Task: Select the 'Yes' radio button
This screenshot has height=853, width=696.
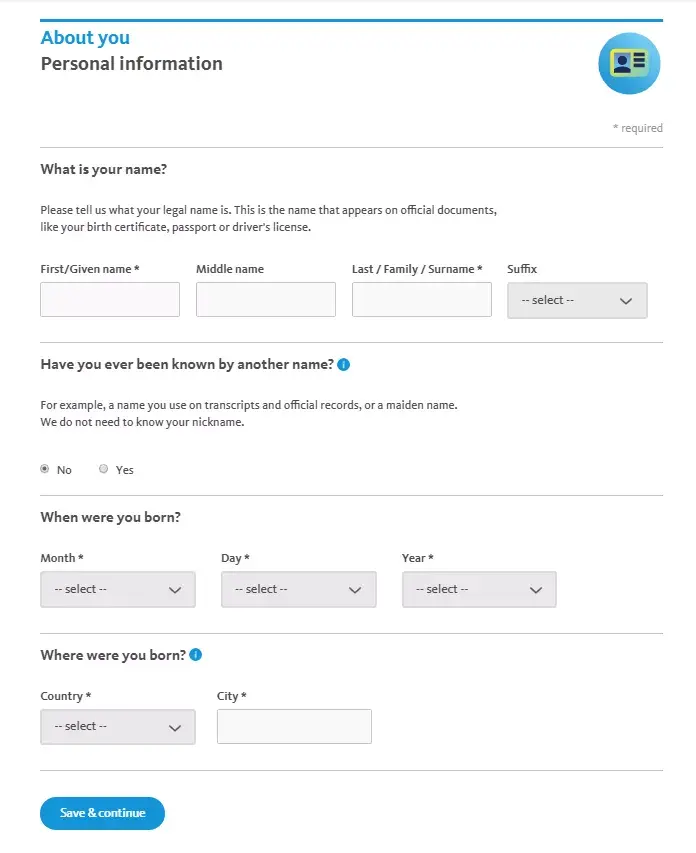Action: 104,469
